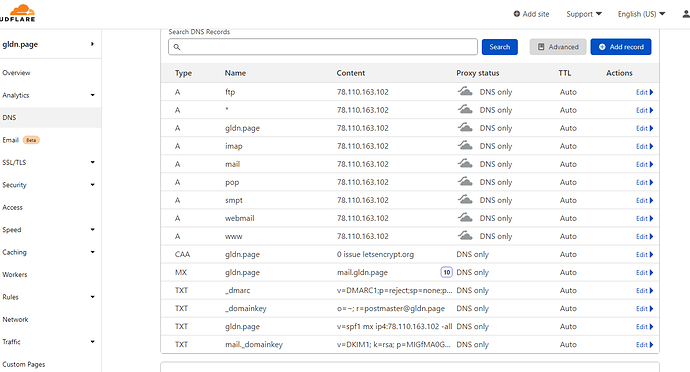Viewport: 690px width, 372px height.
Task: Edit the _dmarc TXT record
Action: pos(645,291)
